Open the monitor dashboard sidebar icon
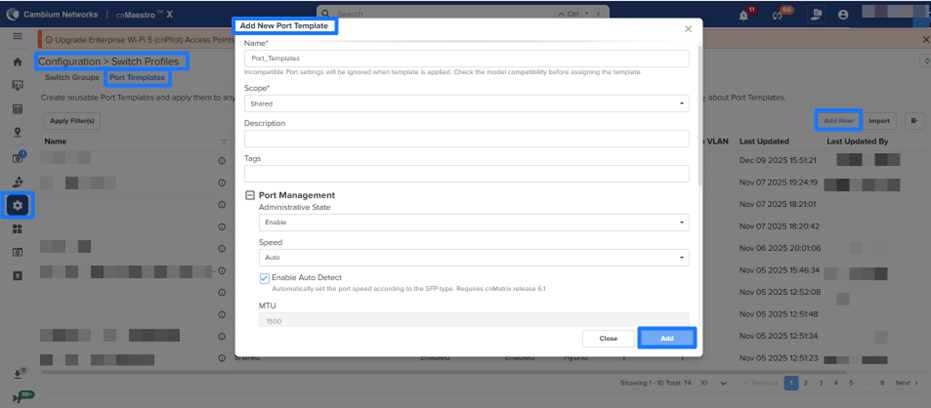Viewport: 931px width, 408px height. point(17,85)
